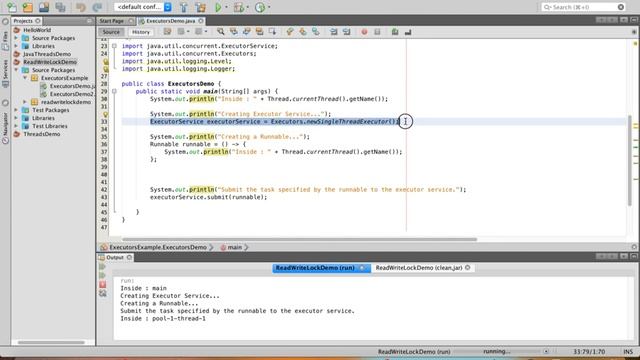Viewport: 640px width, 360px height.
Task: Click the Find Next Occurrence icon
Action: coord(247,32)
